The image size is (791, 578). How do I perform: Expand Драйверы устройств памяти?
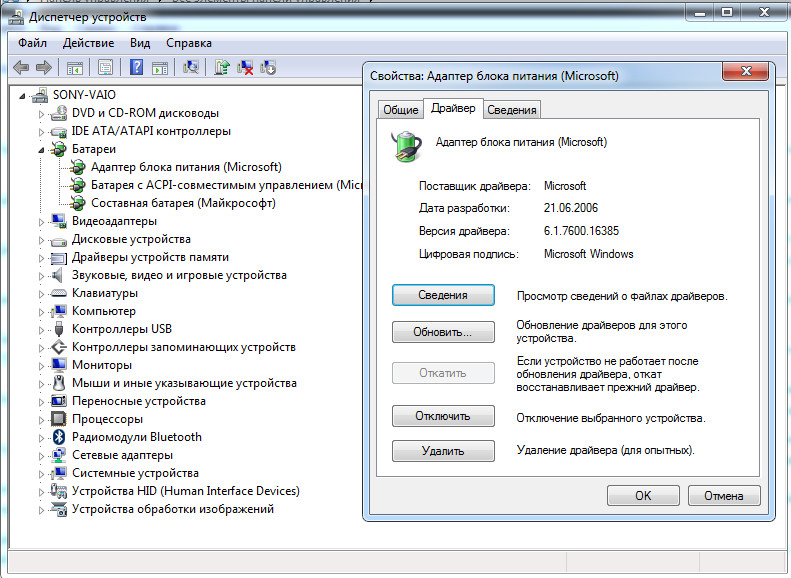(x=41, y=258)
